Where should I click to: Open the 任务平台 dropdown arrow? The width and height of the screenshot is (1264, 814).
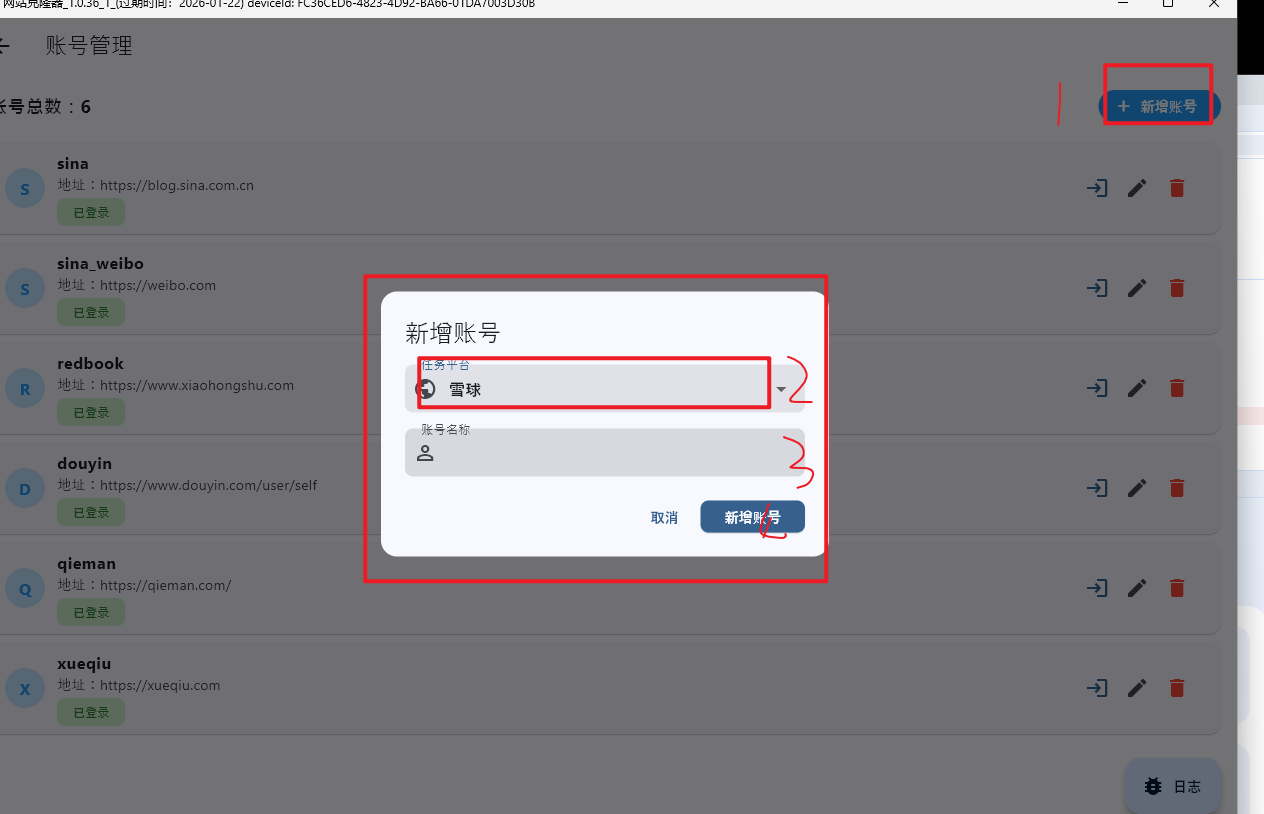pyautogui.click(x=782, y=390)
